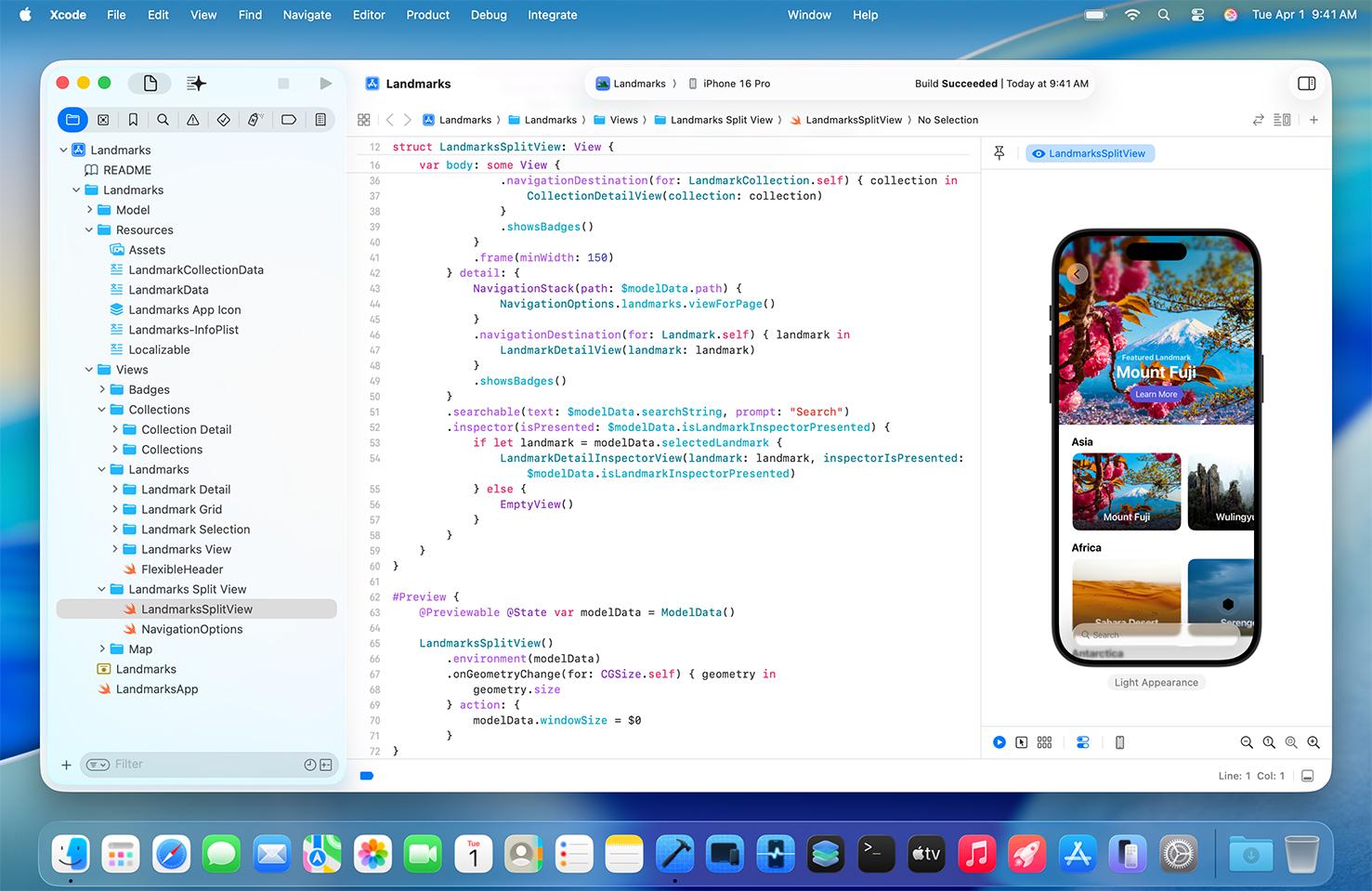Open the Report navigator
The width and height of the screenshot is (1372, 891).
tap(320, 120)
